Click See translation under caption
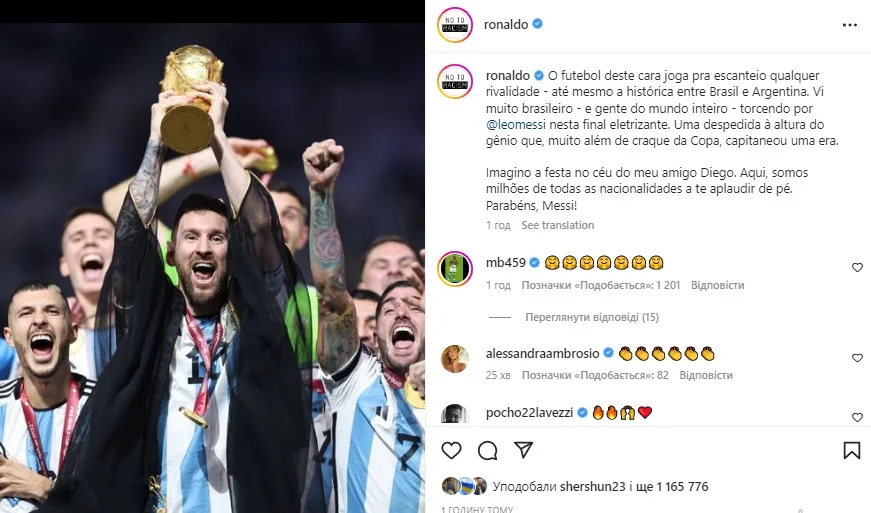Screen dimensions: 871x513 [557, 225]
